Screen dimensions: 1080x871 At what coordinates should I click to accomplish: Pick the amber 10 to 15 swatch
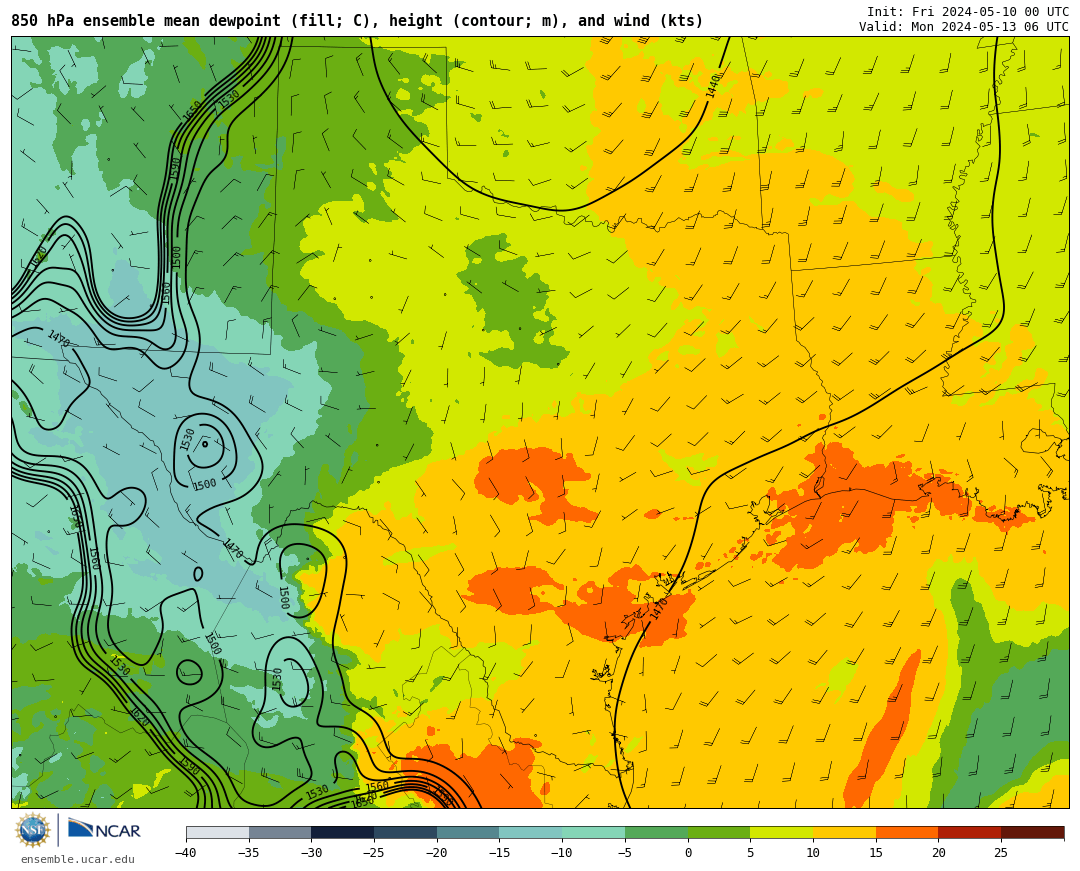click(844, 832)
